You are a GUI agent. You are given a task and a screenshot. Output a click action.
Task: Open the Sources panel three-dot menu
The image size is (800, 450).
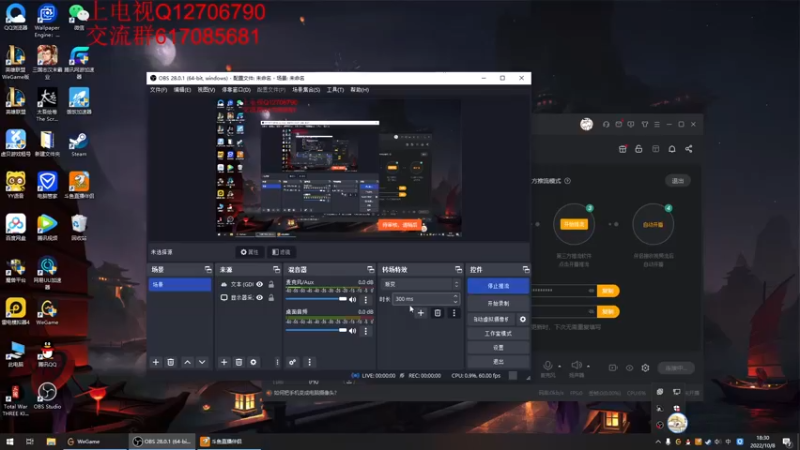click(277, 362)
